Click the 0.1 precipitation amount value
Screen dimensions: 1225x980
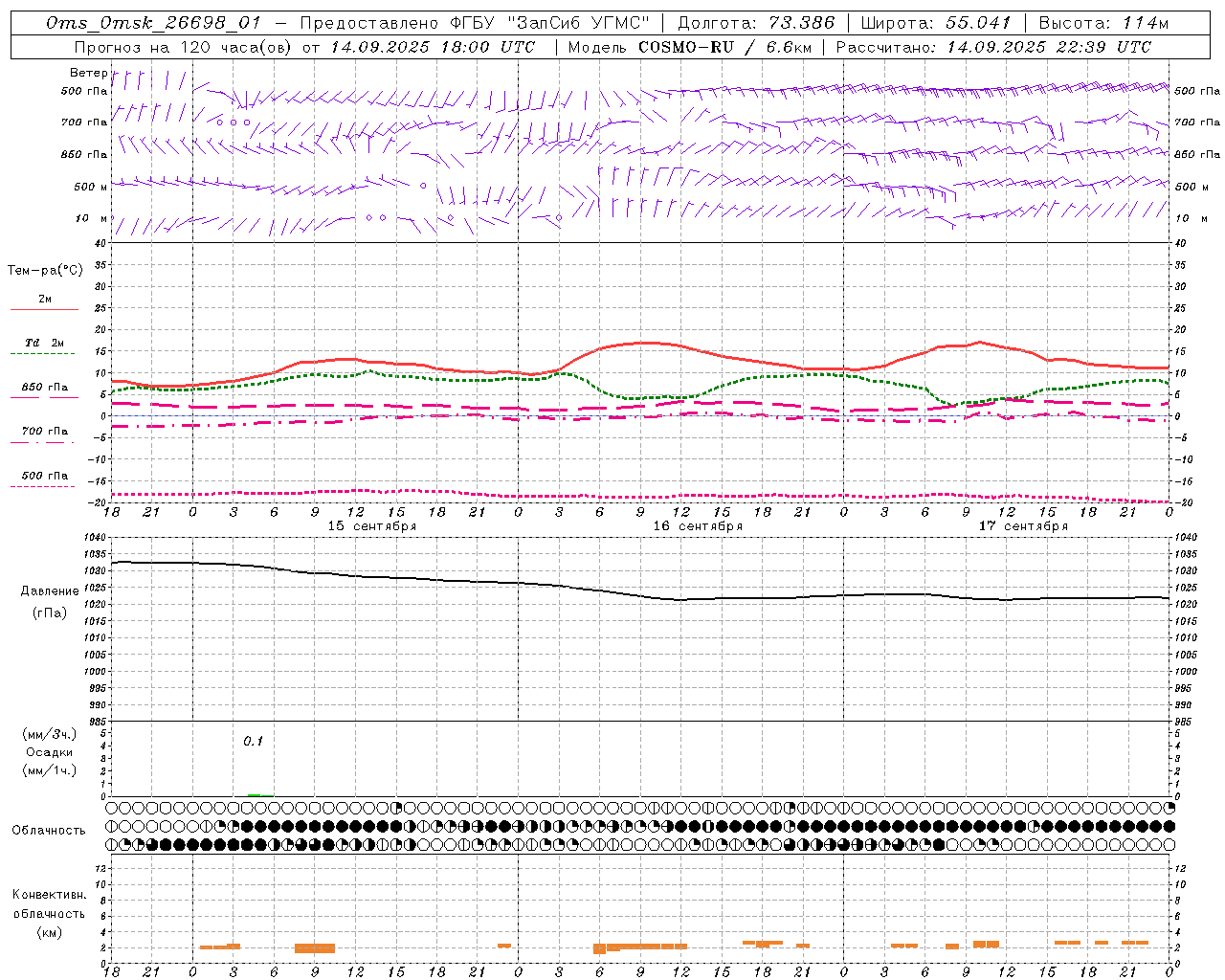click(x=253, y=742)
